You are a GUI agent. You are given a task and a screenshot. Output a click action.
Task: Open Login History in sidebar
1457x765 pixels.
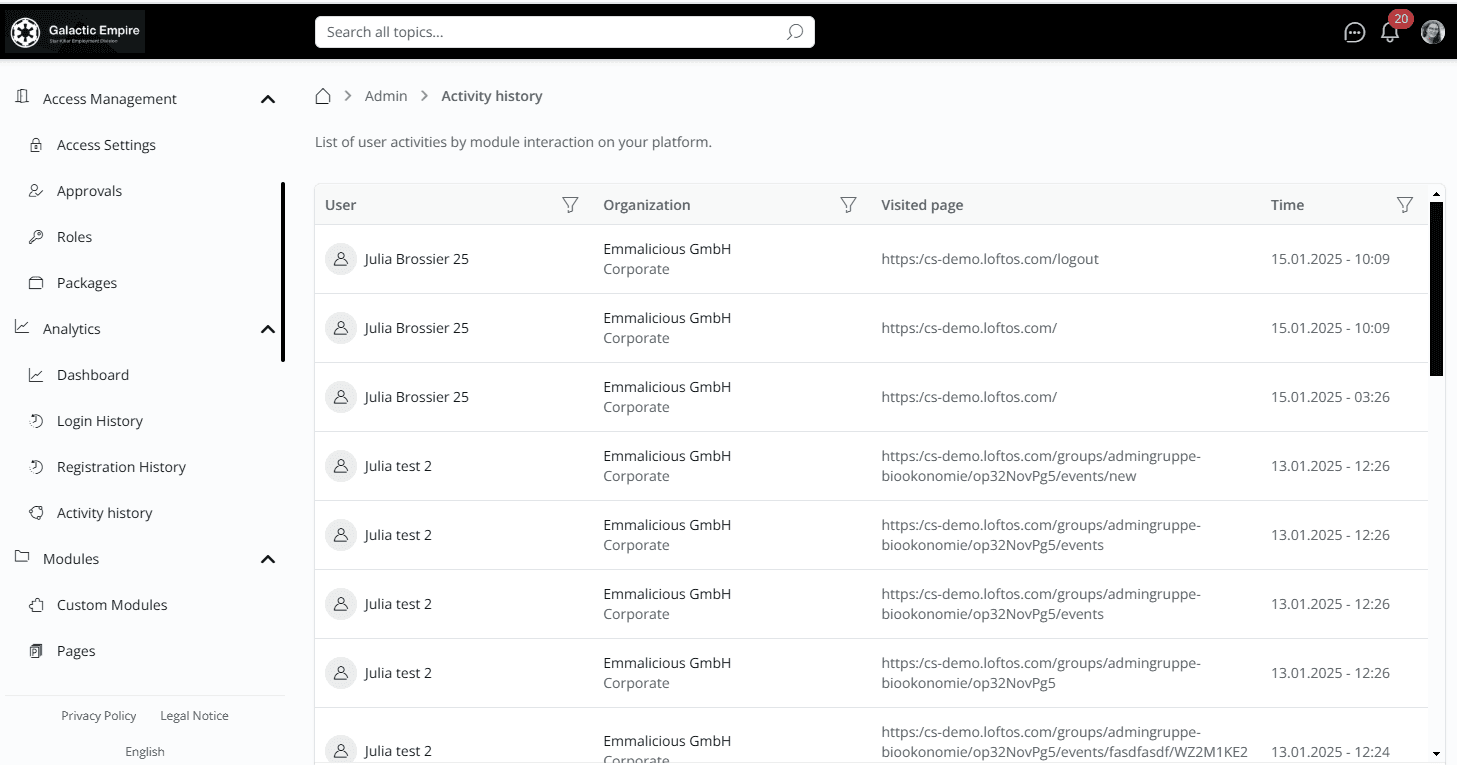pyautogui.click(x=99, y=421)
